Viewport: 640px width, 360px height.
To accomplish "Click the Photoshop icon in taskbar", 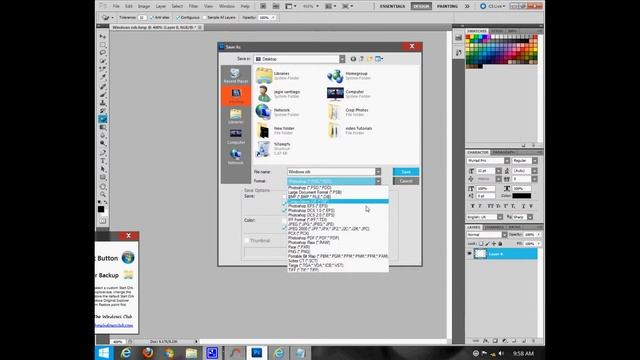I will [x=257, y=353].
